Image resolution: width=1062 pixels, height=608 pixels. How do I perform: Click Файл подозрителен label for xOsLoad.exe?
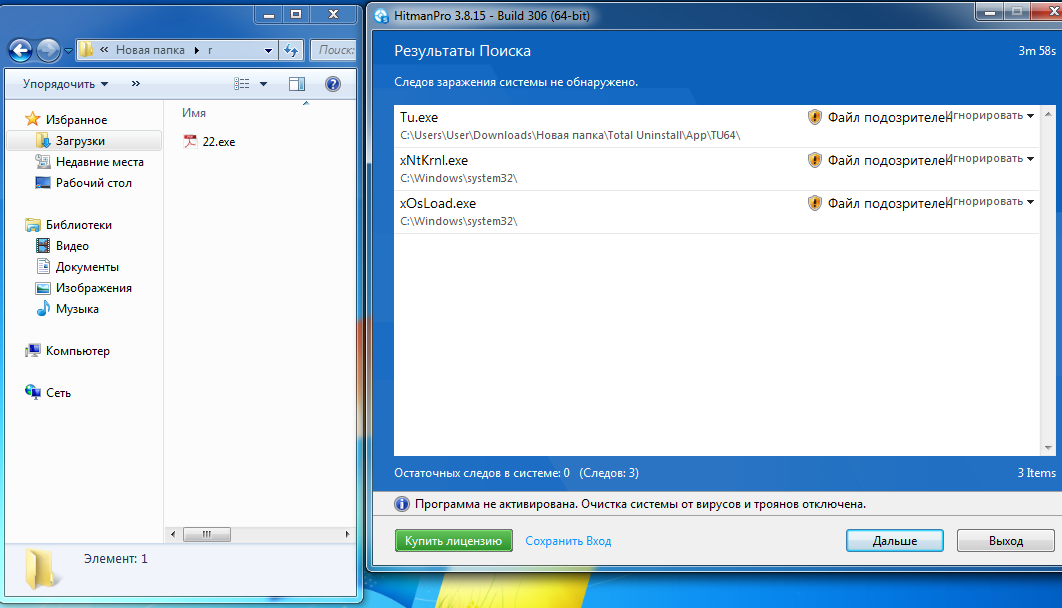[x=888, y=203]
